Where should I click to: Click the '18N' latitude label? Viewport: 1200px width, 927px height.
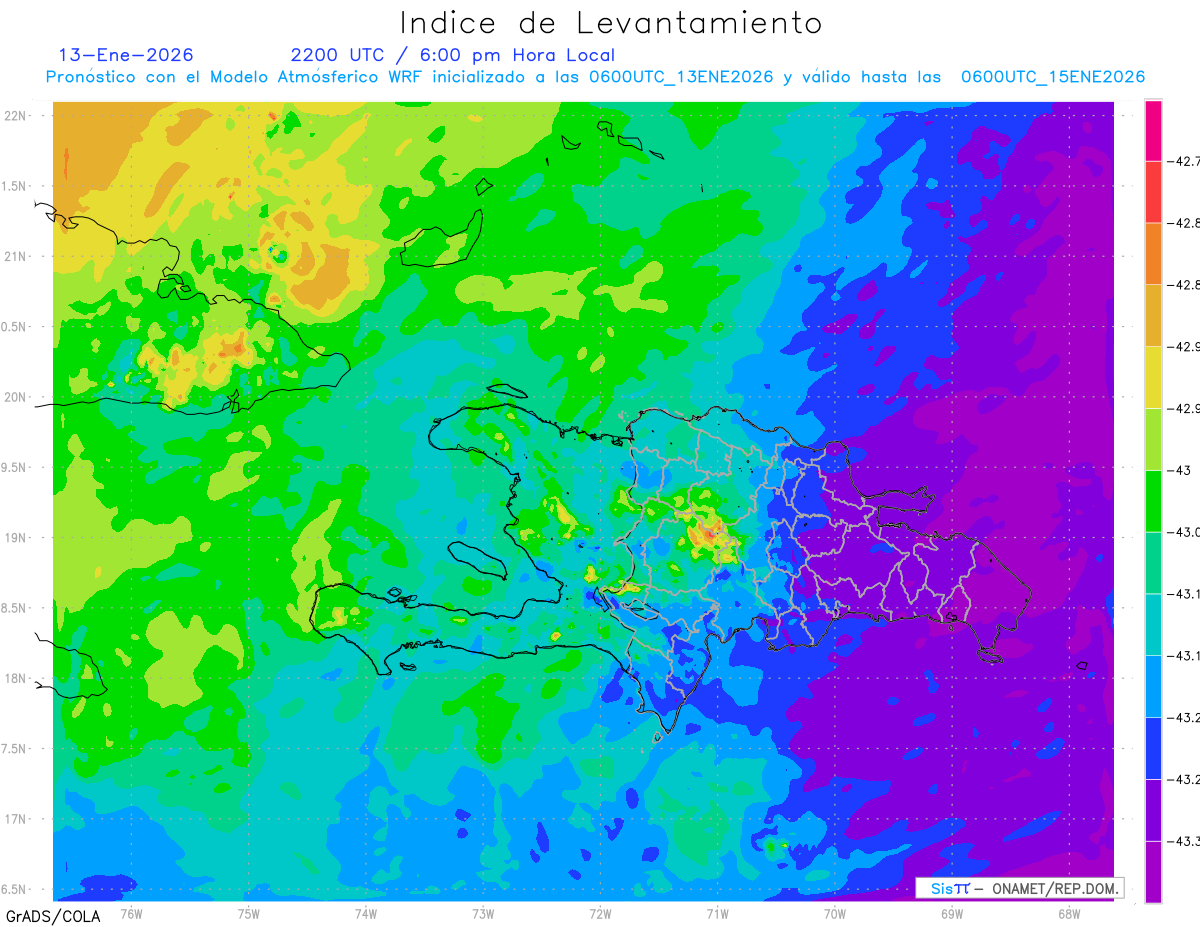[16, 678]
